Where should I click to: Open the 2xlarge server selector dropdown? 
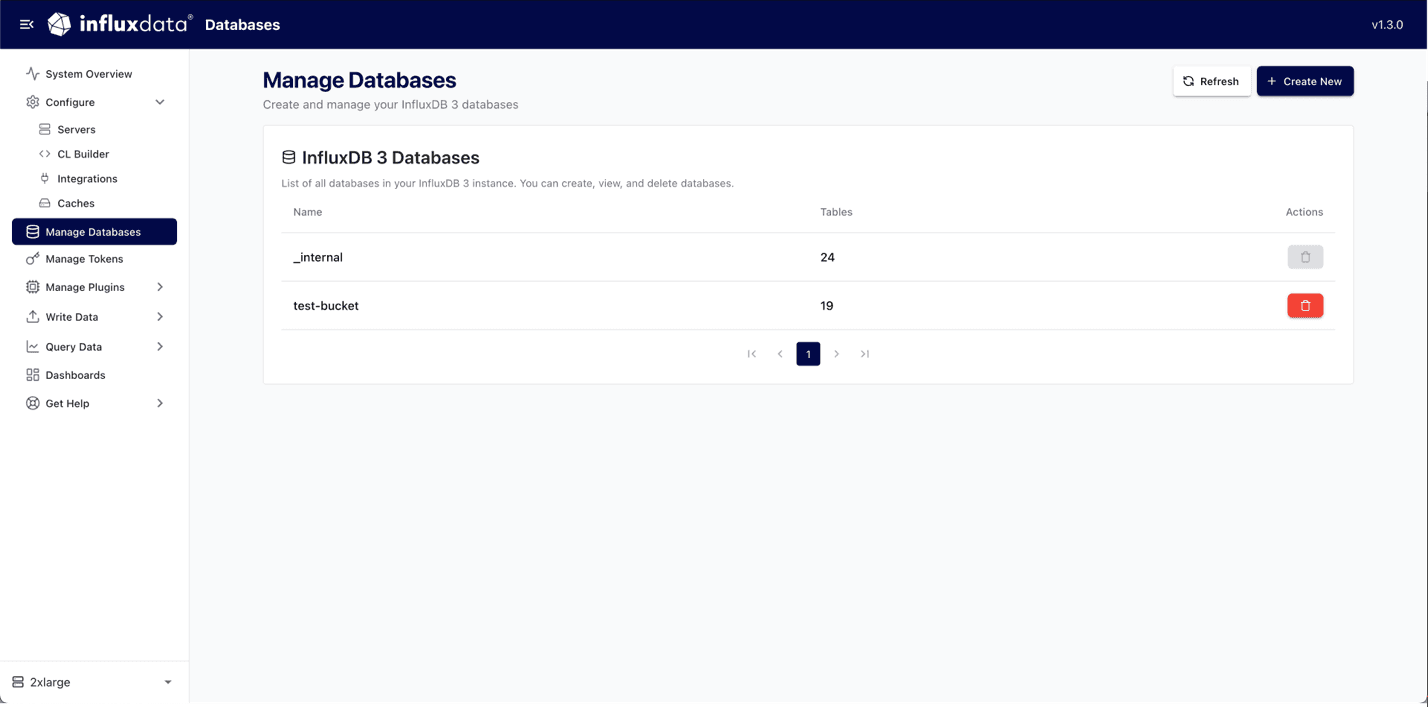coord(94,682)
